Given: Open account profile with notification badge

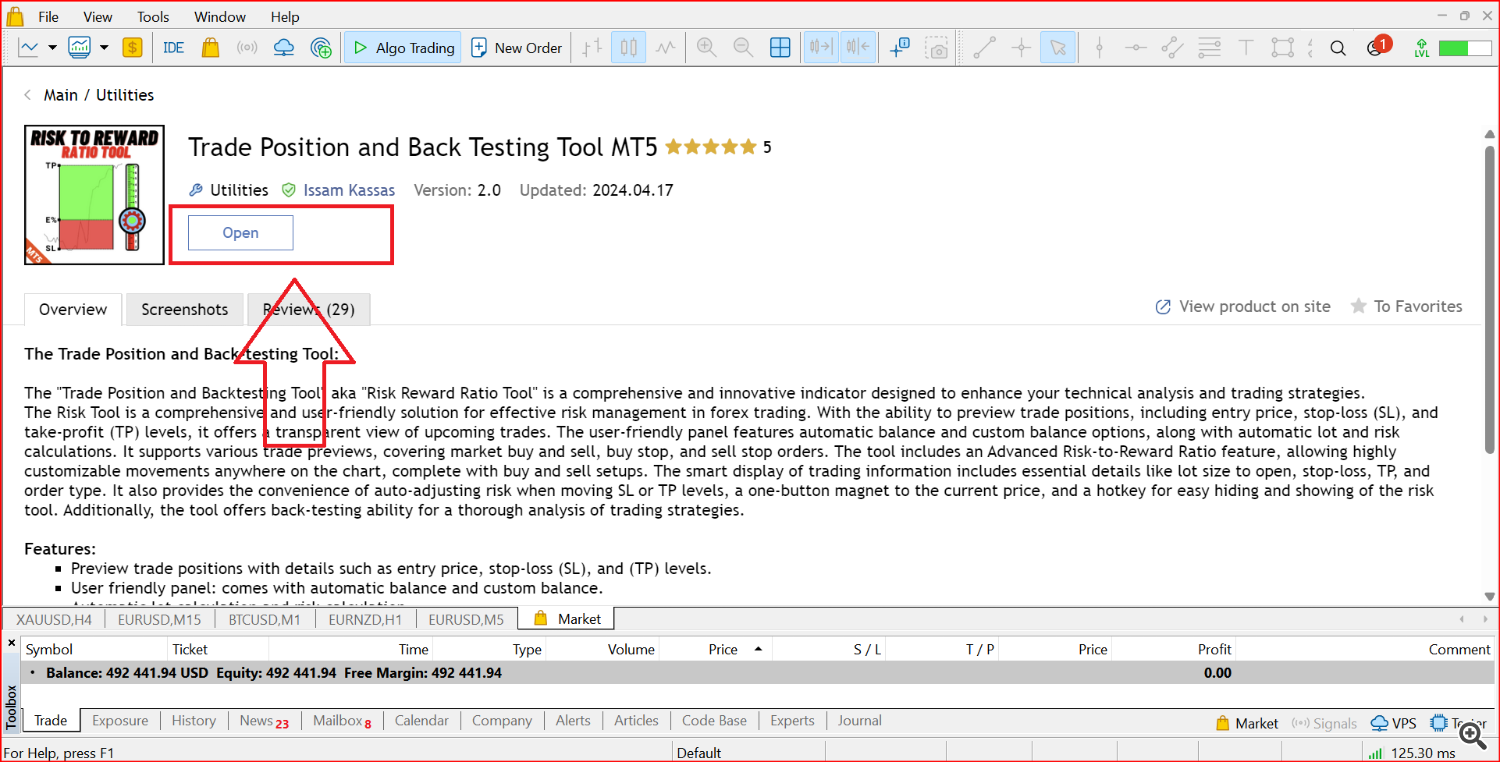Looking at the screenshot, I should pyautogui.click(x=1378, y=46).
